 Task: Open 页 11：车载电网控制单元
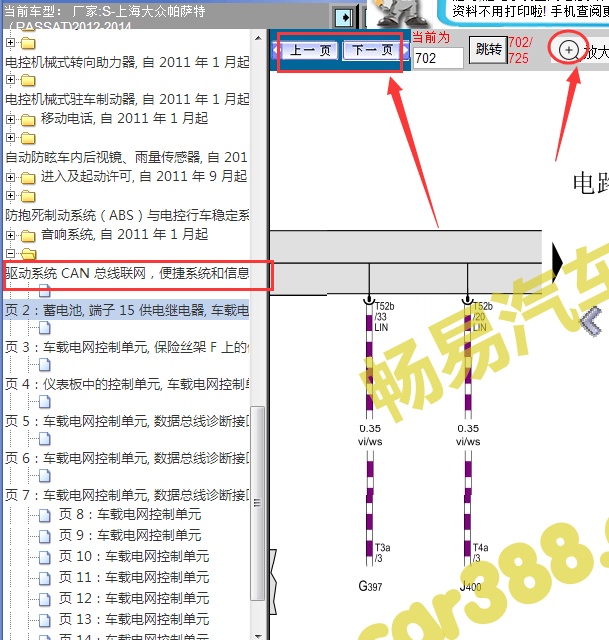(134, 577)
